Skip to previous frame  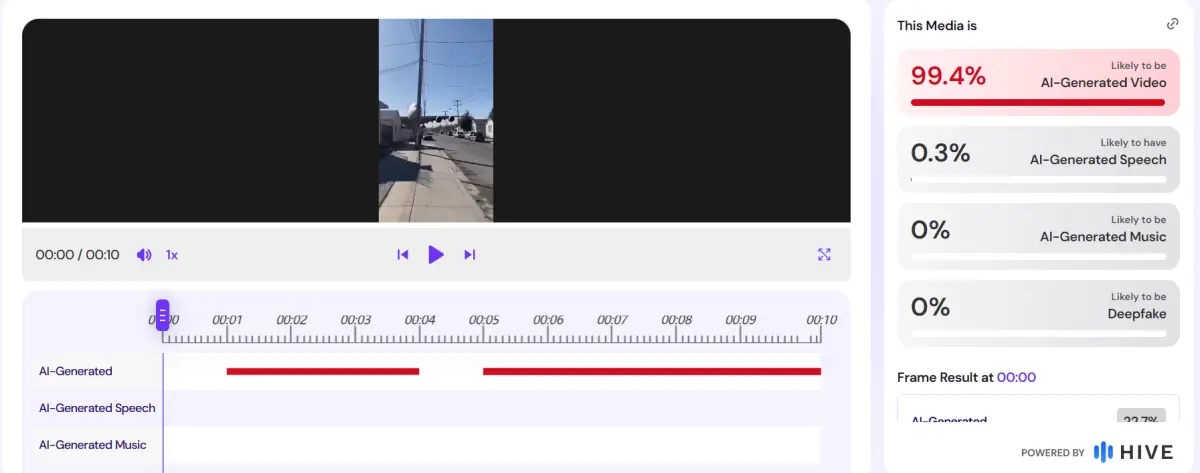[403, 255]
